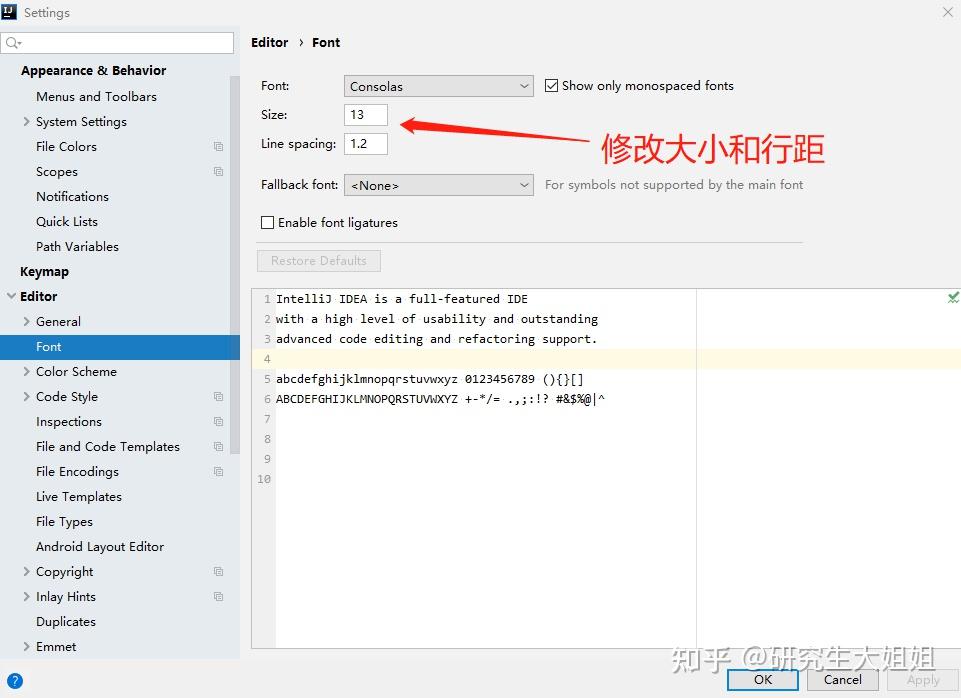Click the project-level icon beside File Colors
Viewport: 961px width, 698px height.
coord(218,146)
